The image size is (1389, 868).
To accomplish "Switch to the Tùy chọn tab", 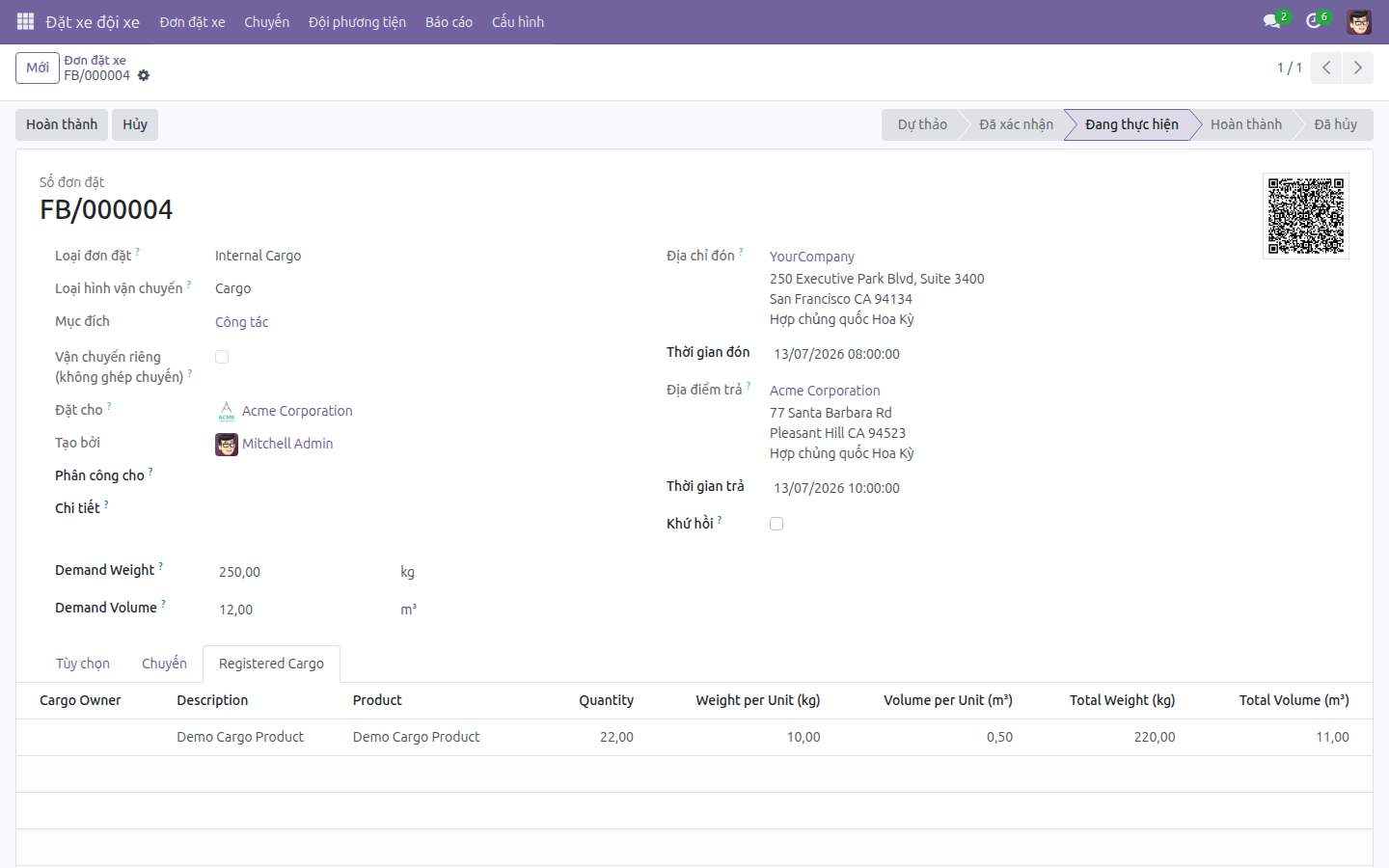I will [83, 664].
